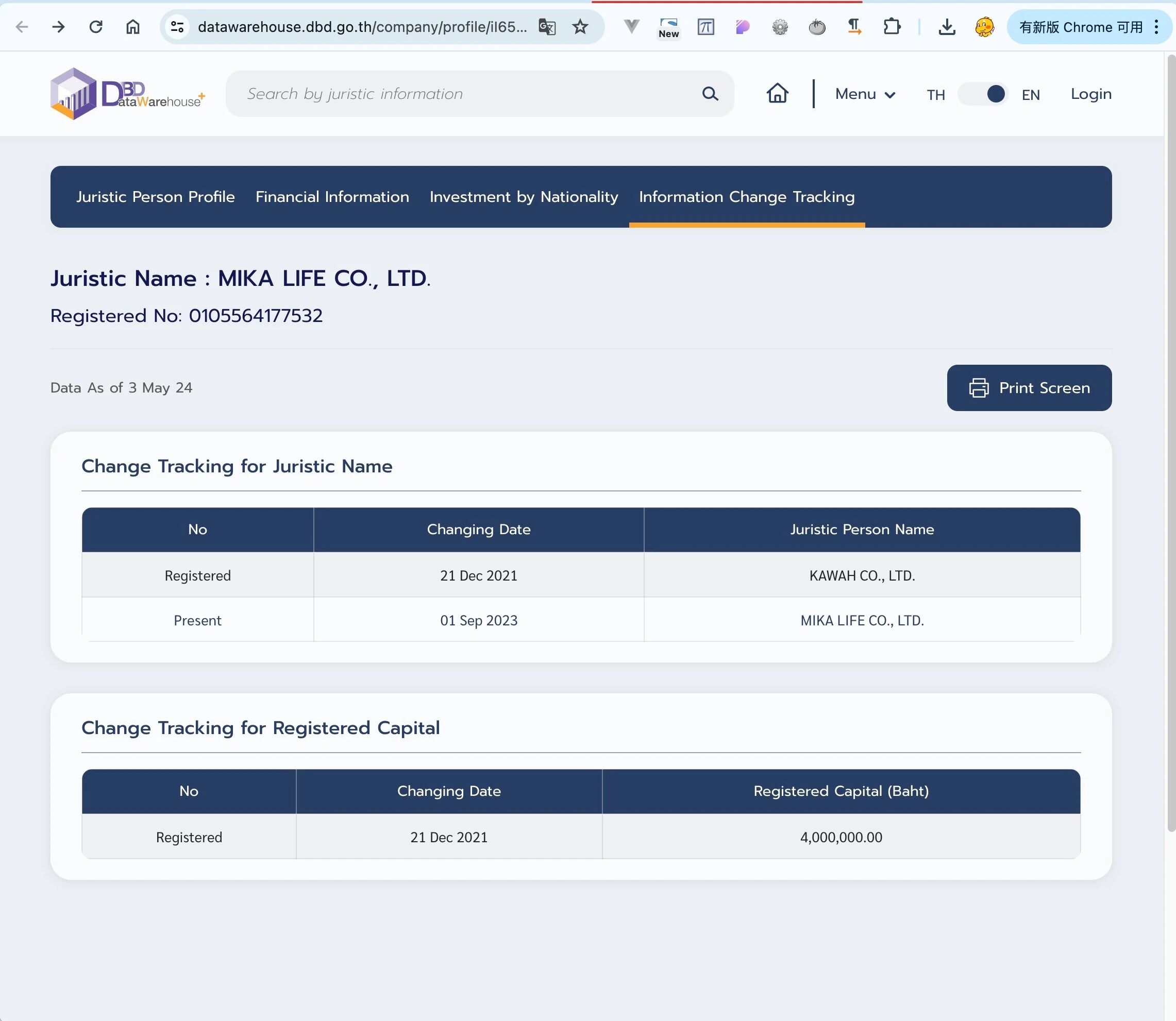Open Chrome downloads icon
Image resolution: width=1176 pixels, height=1021 pixels.
point(946,27)
